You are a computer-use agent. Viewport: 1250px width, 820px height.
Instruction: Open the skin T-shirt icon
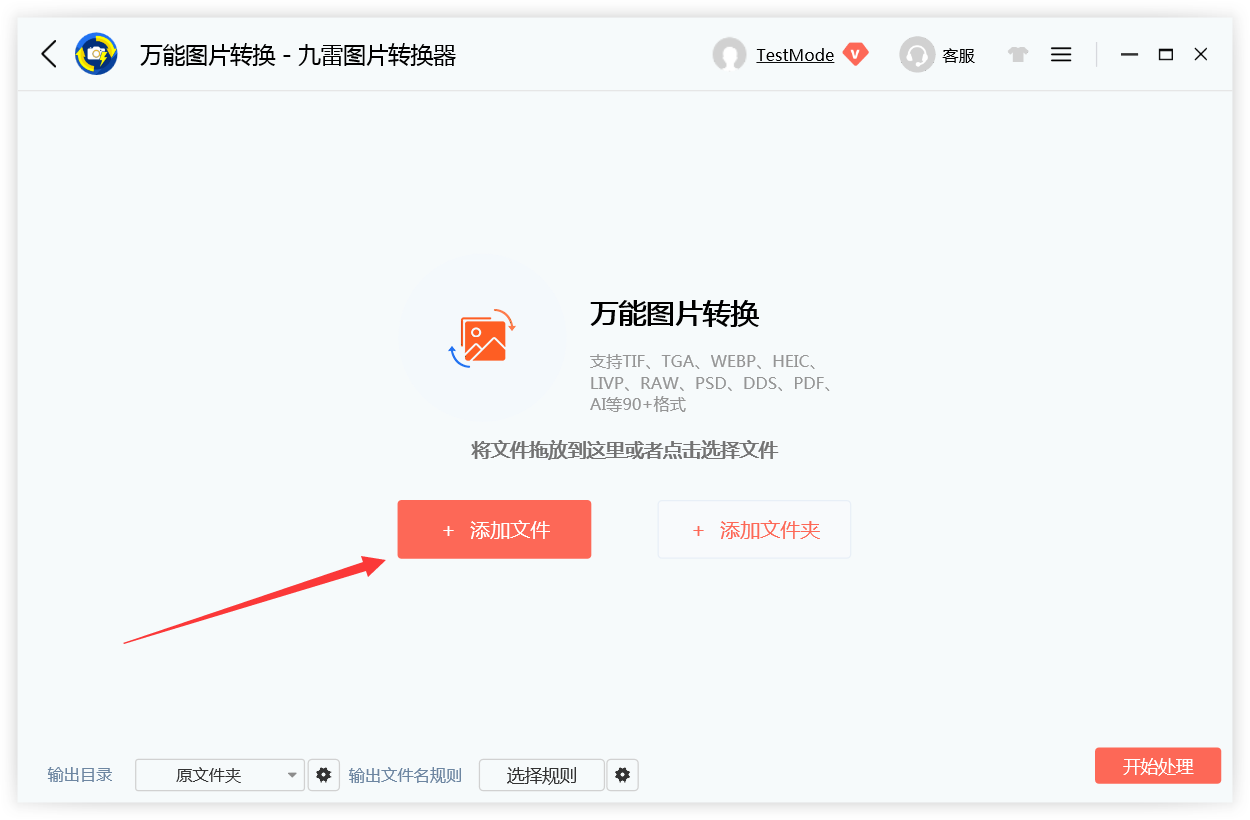pyautogui.click(x=1018, y=55)
